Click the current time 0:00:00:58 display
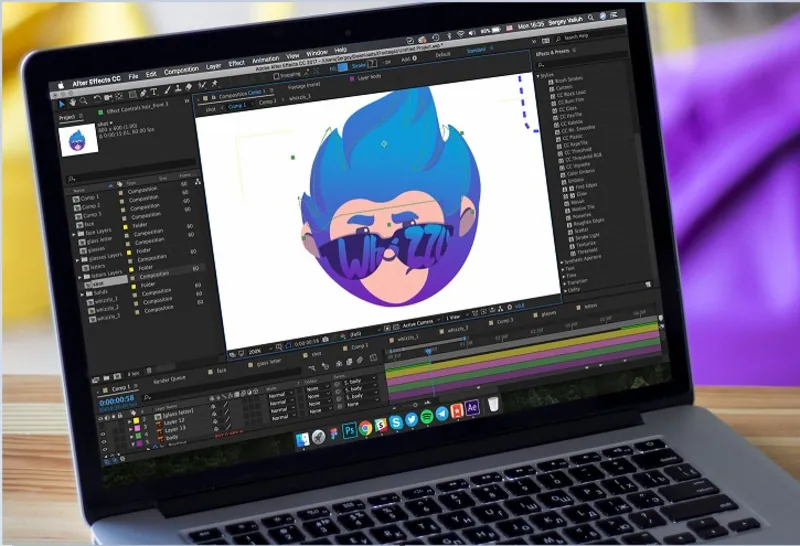The width and height of the screenshot is (800, 546). (x=117, y=400)
